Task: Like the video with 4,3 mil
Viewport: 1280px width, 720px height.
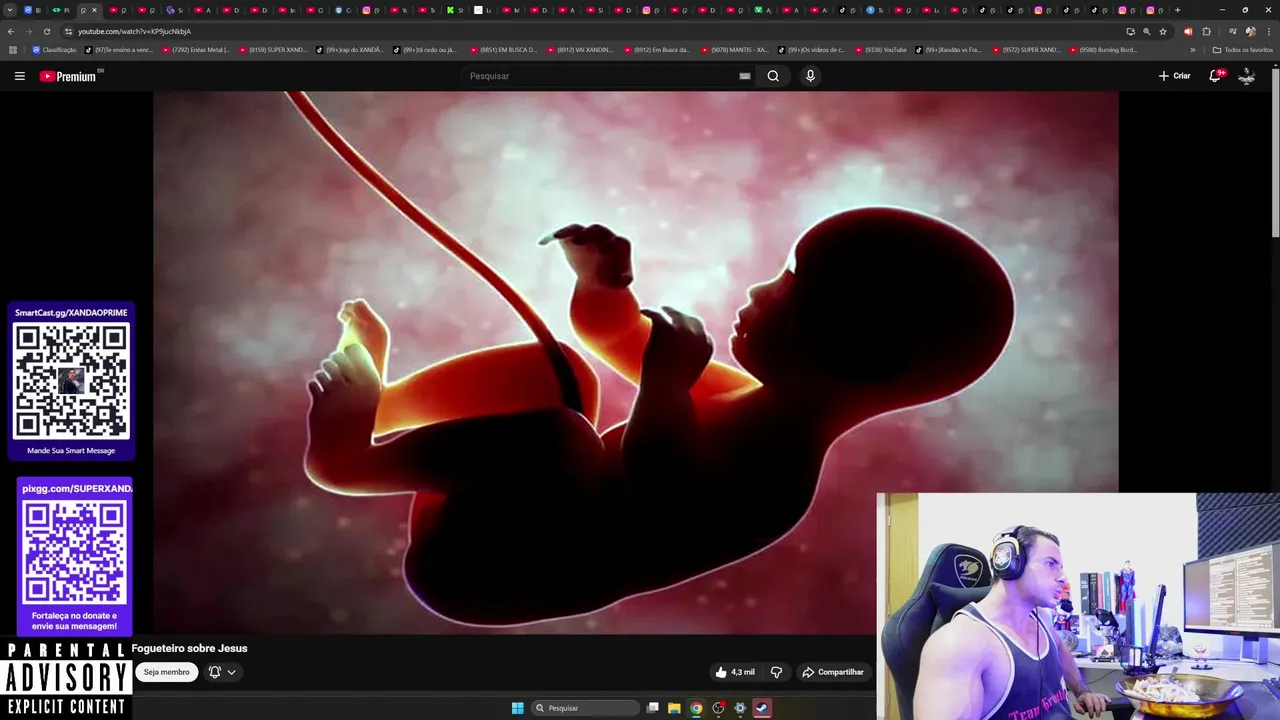Action: click(x=735, y=672)
